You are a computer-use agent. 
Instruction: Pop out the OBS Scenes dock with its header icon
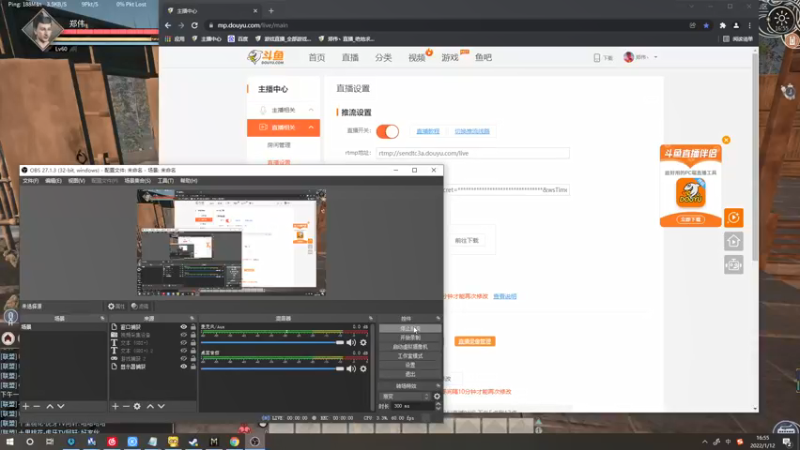click(103, 318)
